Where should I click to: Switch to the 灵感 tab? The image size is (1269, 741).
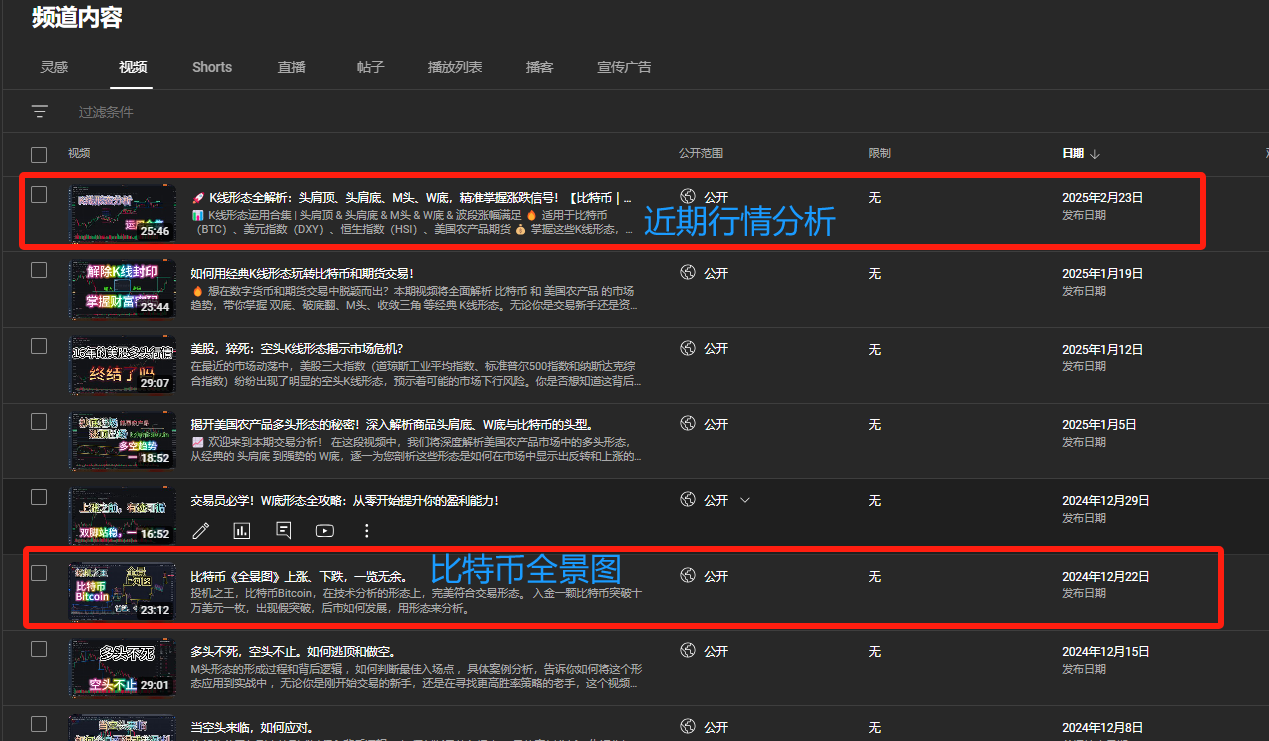point(54,67)
